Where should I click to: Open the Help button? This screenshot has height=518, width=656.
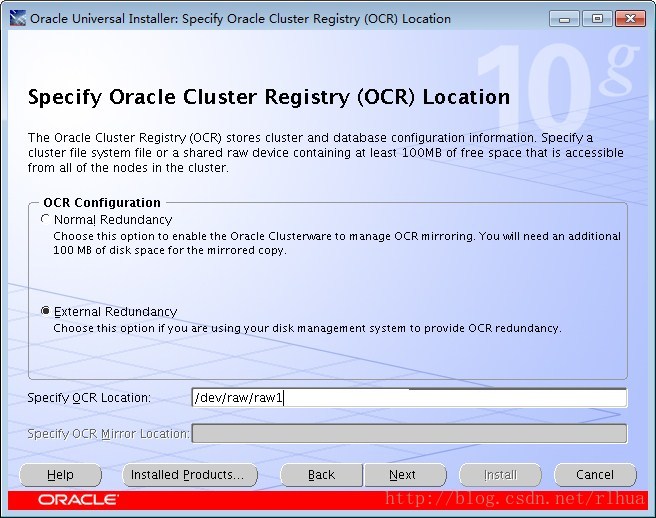60,475
